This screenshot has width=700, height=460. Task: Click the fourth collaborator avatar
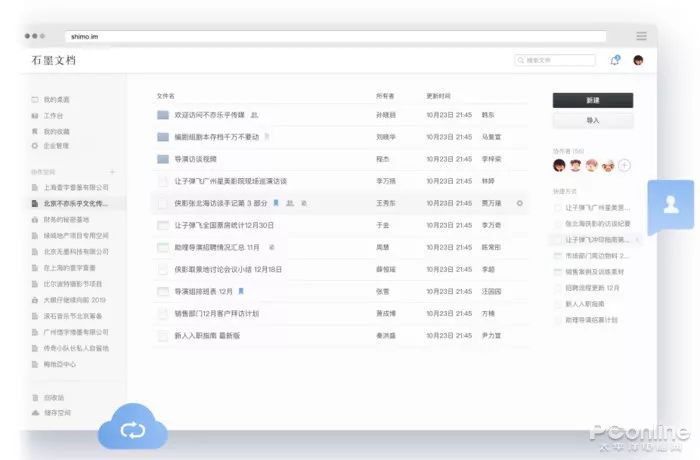[x=608, y=166]
